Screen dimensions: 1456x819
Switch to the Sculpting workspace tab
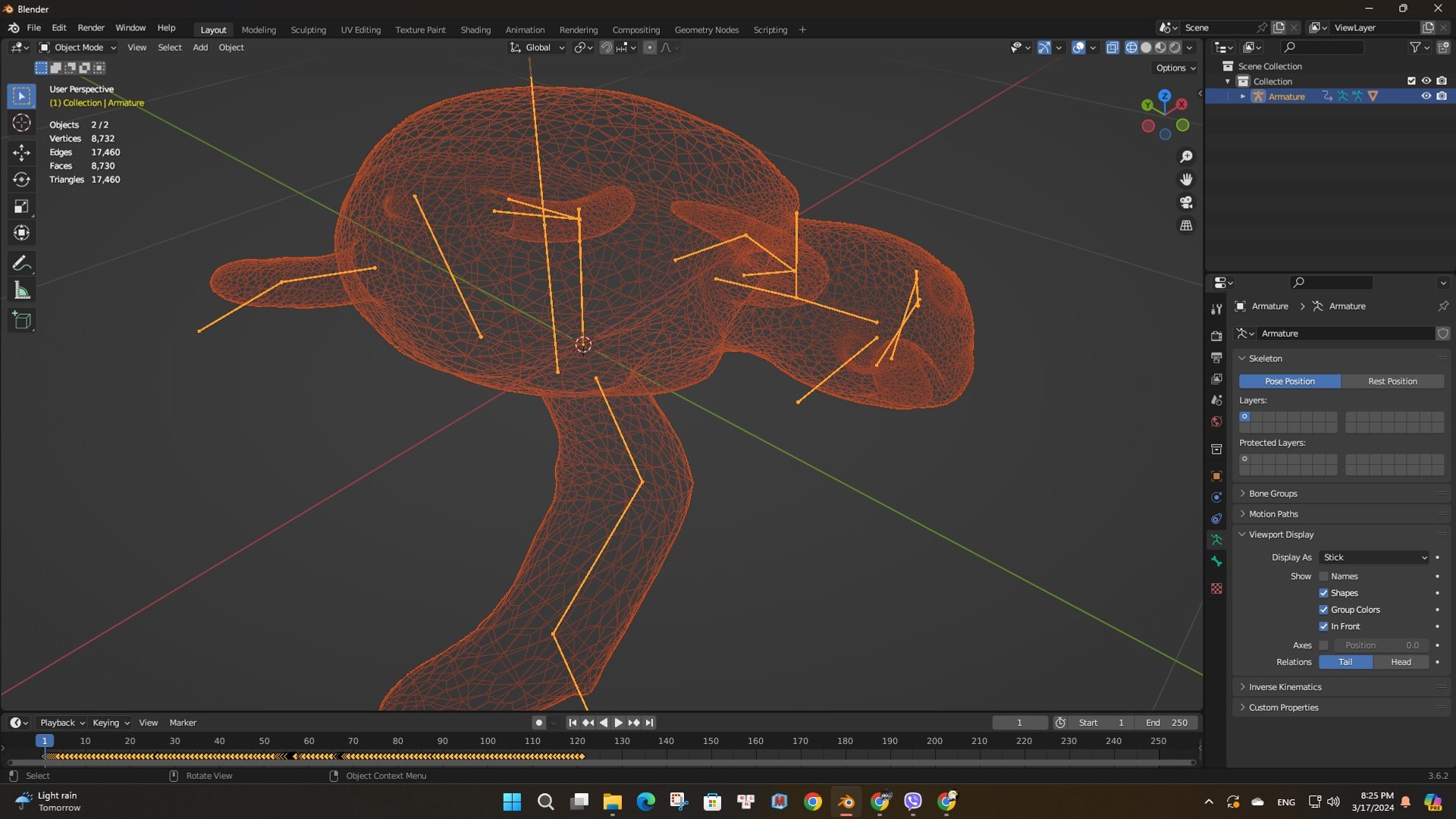(308, 30)
